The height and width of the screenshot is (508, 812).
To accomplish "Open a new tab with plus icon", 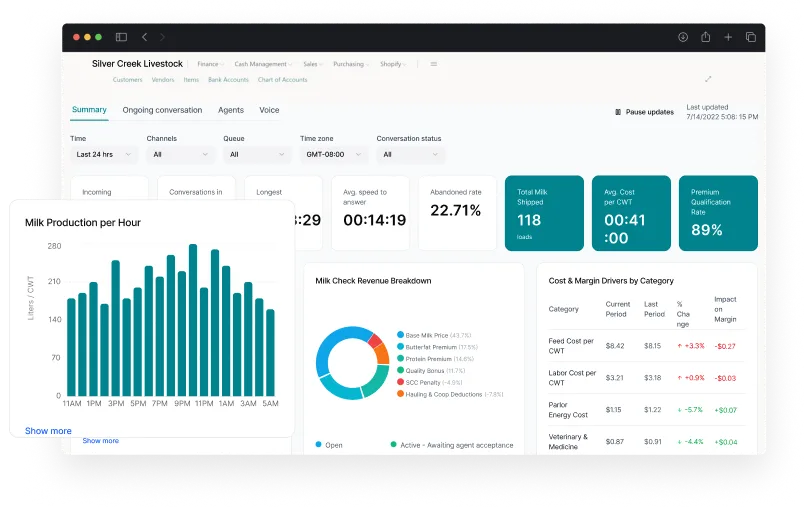I will 728,37.
